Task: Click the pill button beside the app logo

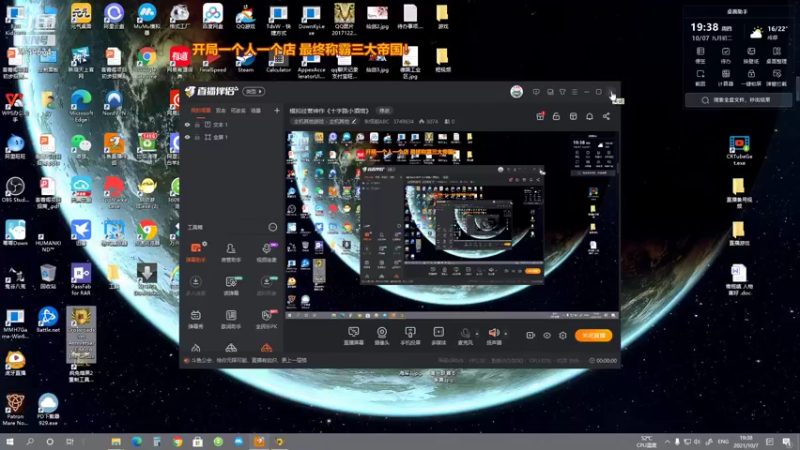Action: [254, 91]
